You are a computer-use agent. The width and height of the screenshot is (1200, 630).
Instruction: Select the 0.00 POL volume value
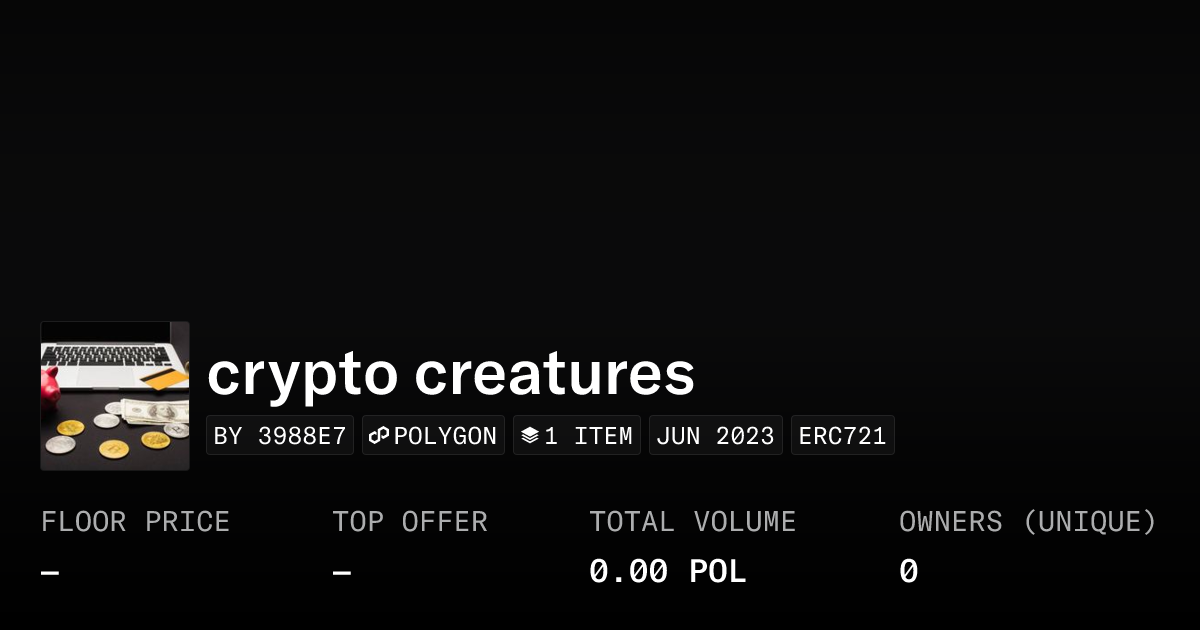tap(667, 572)
